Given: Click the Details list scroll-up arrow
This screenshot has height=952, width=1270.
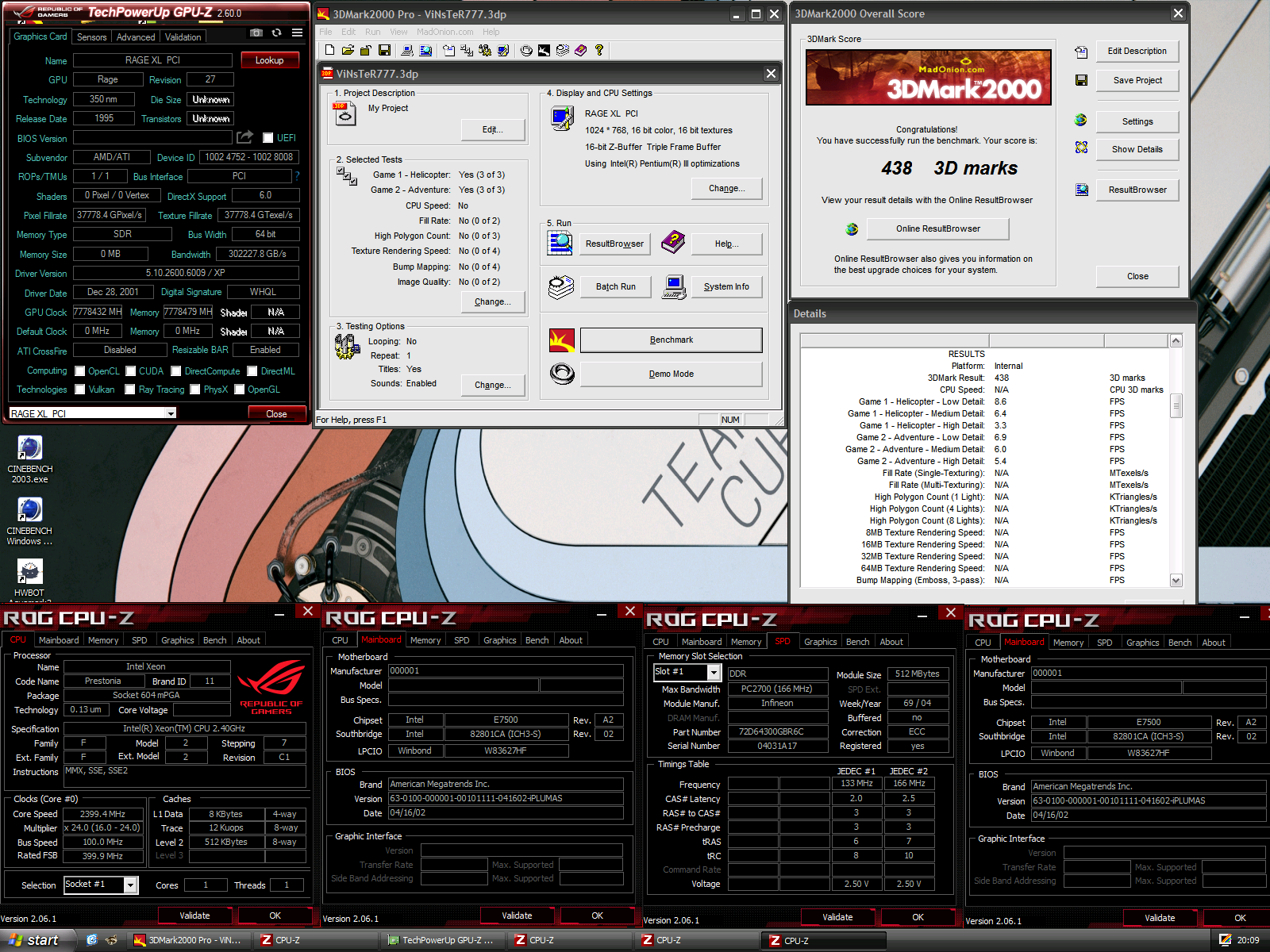Looking at the screenshot, I should coord(1176,340).
